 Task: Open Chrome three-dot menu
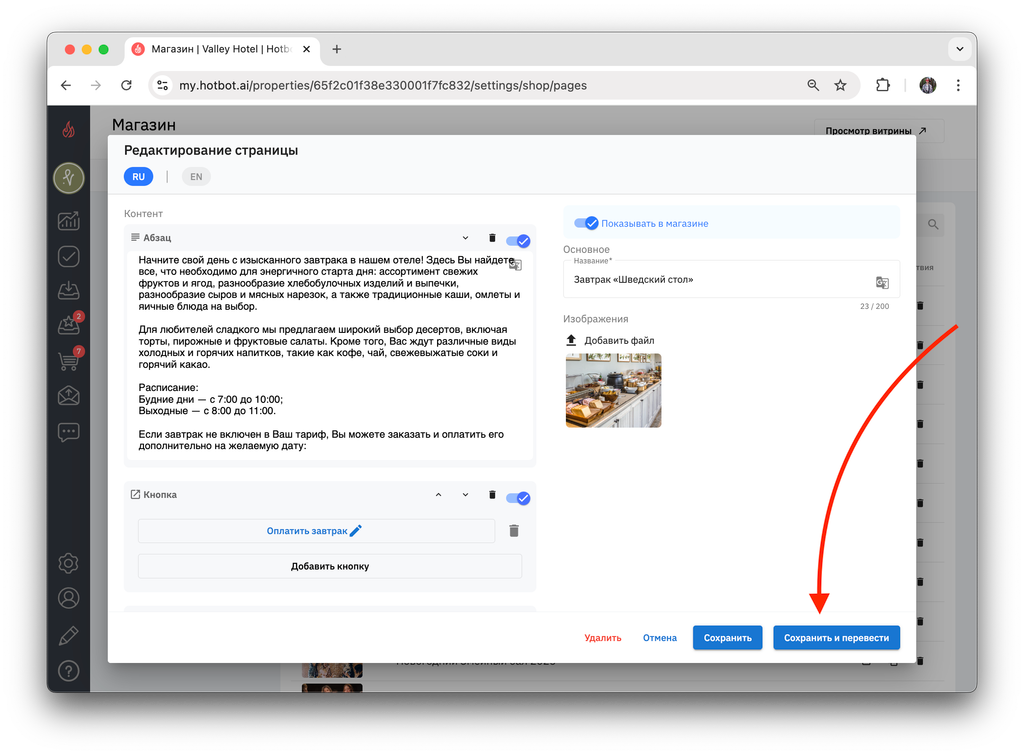coord(958,86)
